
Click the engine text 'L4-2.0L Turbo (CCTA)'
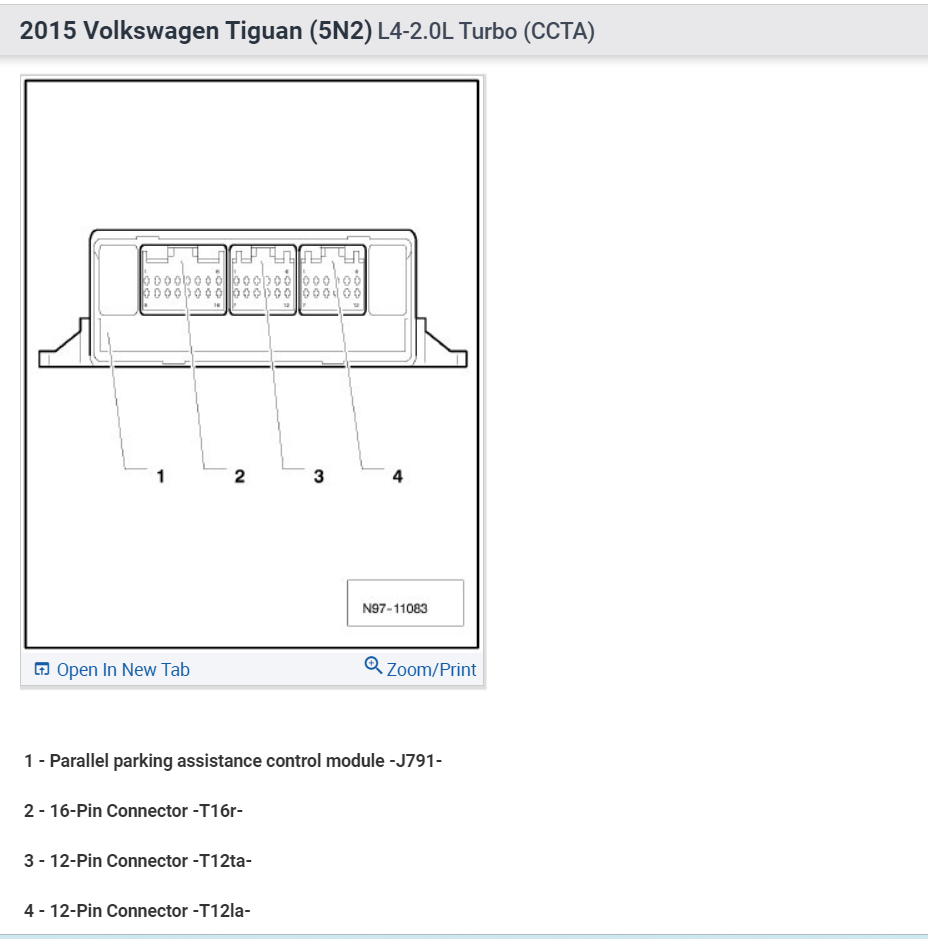point(486,31)
